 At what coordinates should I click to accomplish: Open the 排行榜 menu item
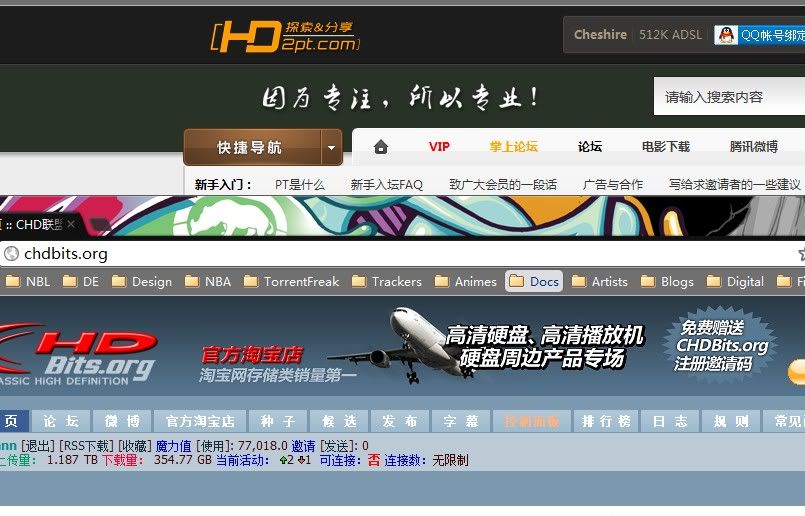[606, 421]
